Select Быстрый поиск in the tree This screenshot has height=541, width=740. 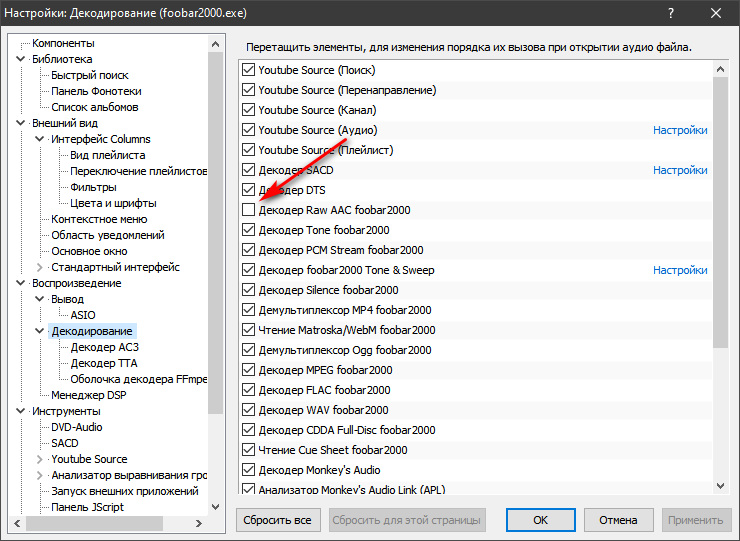[90, 75]
